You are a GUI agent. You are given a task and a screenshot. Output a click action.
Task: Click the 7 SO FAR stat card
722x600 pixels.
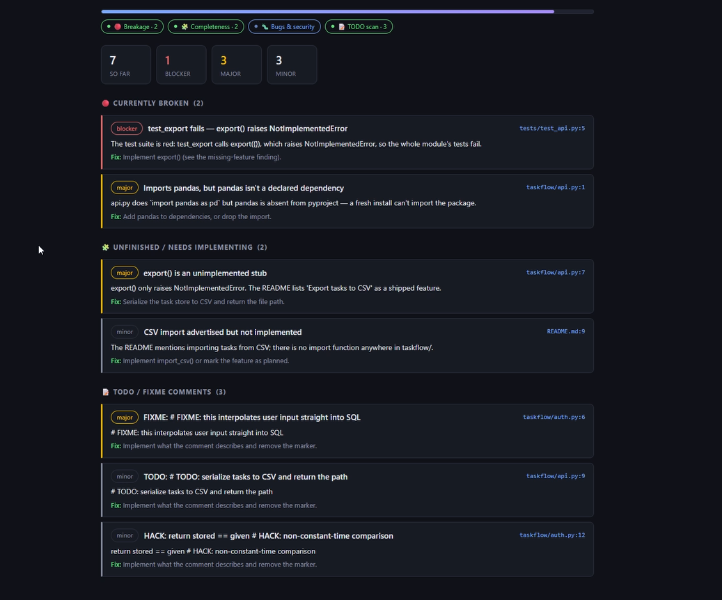[x=126, y=65]
